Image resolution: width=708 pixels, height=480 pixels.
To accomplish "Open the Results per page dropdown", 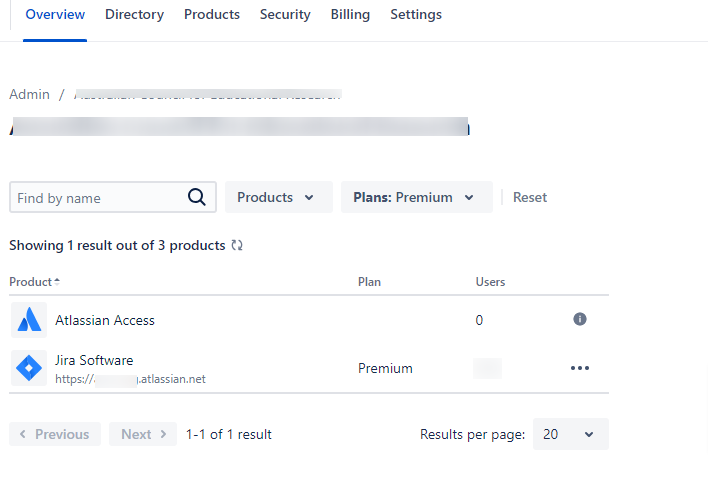I will [571, 434].
